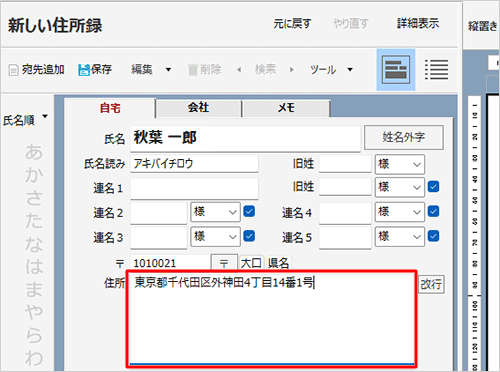Screen dimensions: 500x372
Task: Click the second 旧姓 input field
Action: [x=345, y=187]
